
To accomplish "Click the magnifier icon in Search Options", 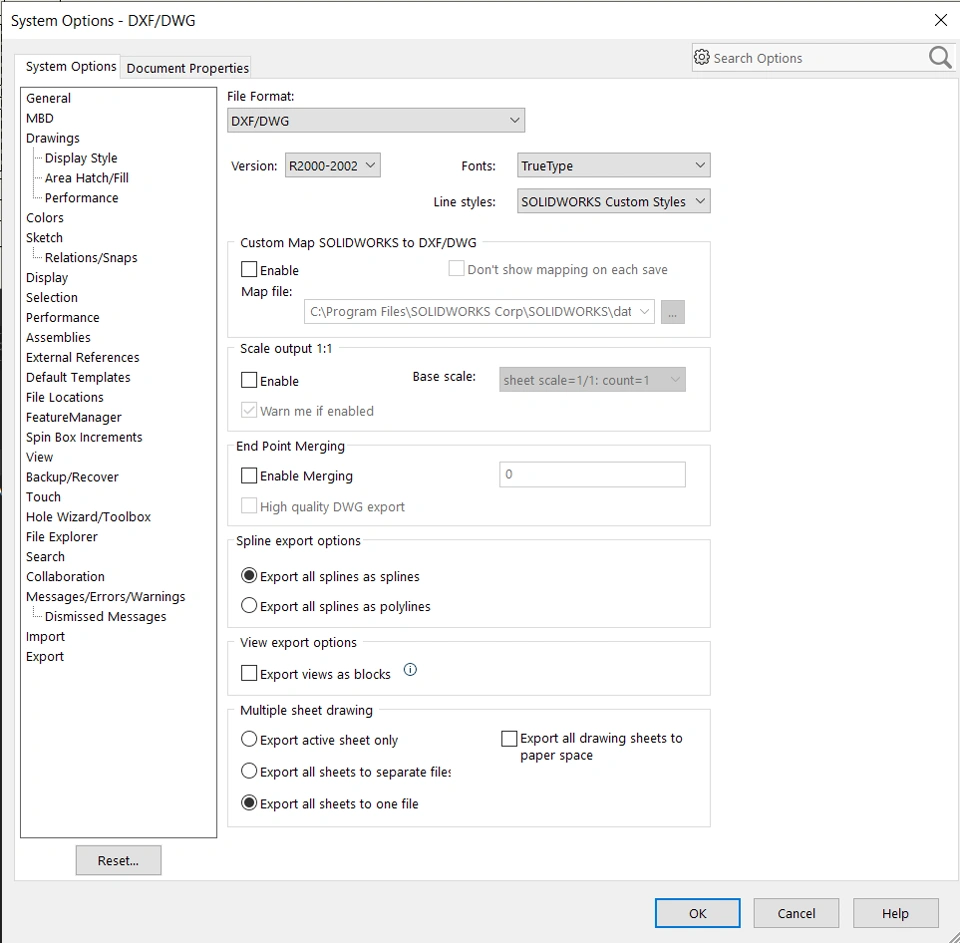I will (x=940, y=58).
